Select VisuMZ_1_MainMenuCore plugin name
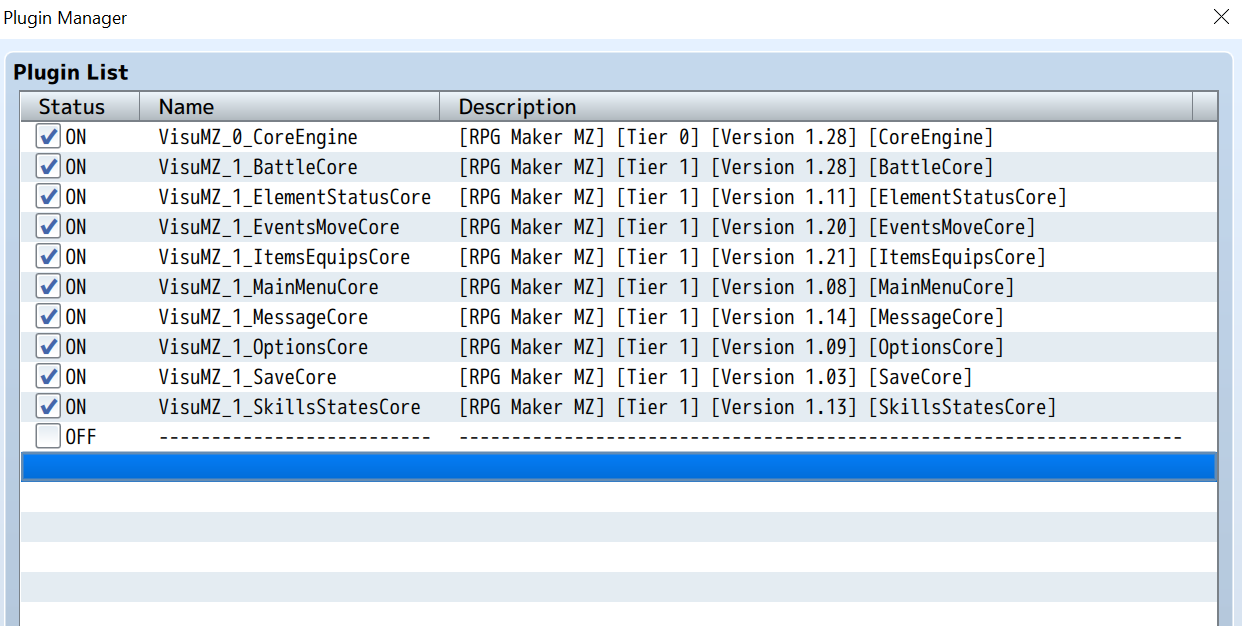 [268, 287]
